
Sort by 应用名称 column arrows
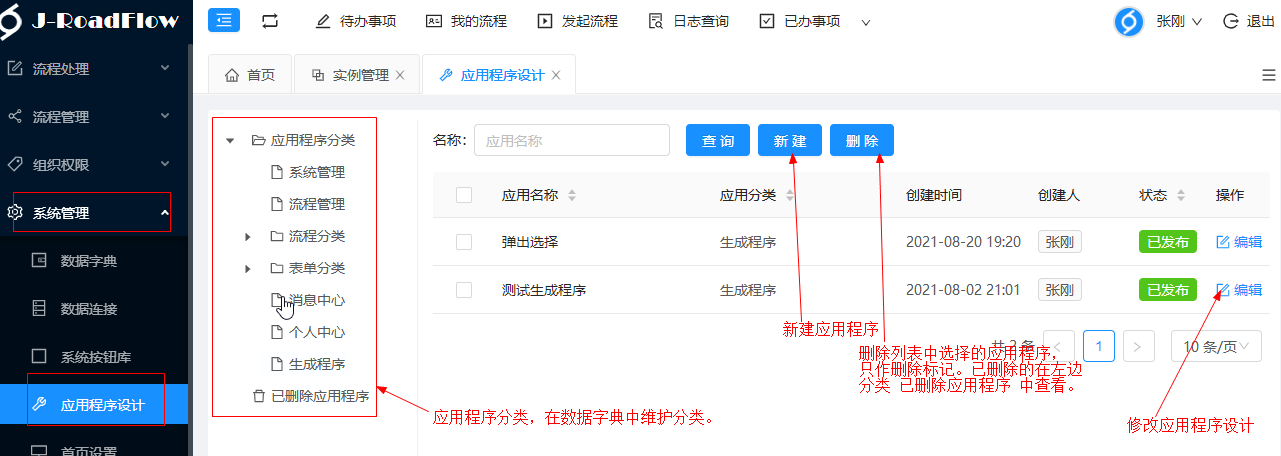572,196
